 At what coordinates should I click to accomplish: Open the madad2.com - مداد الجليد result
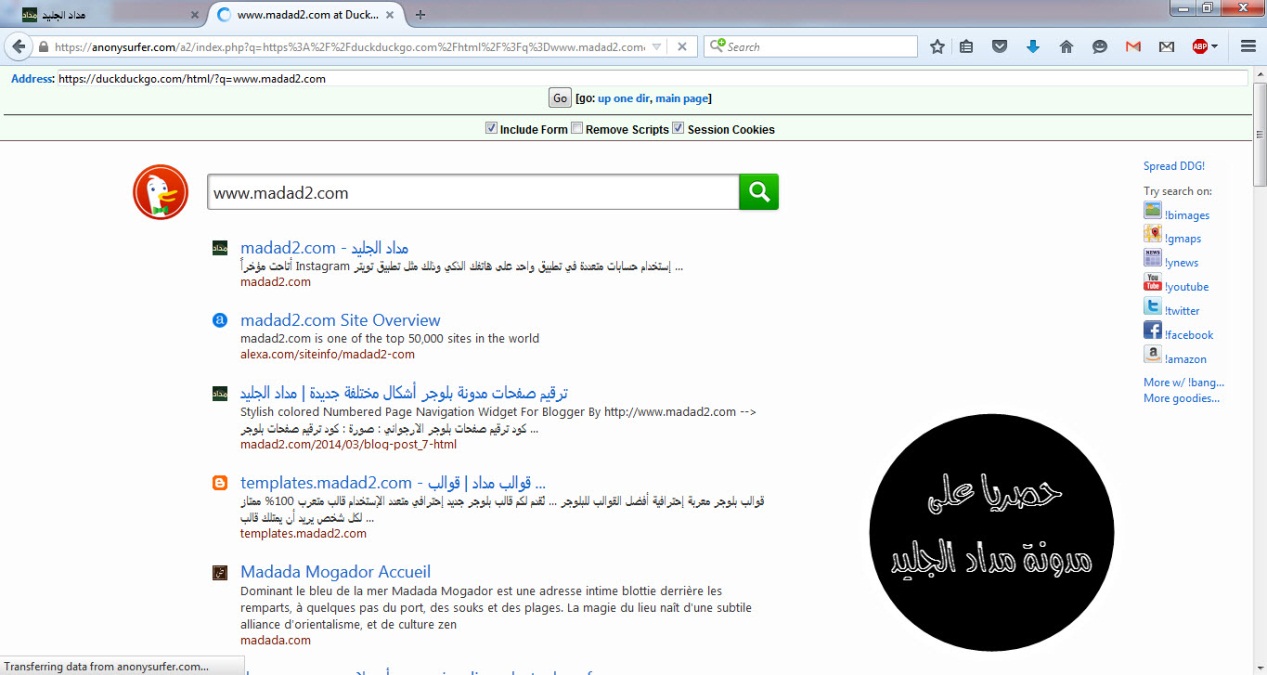324,247
